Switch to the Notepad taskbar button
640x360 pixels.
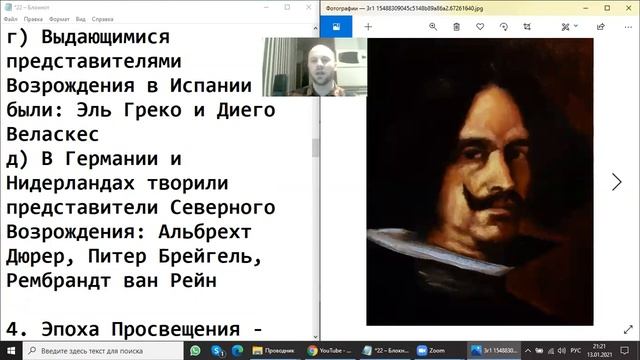[386, 351]
